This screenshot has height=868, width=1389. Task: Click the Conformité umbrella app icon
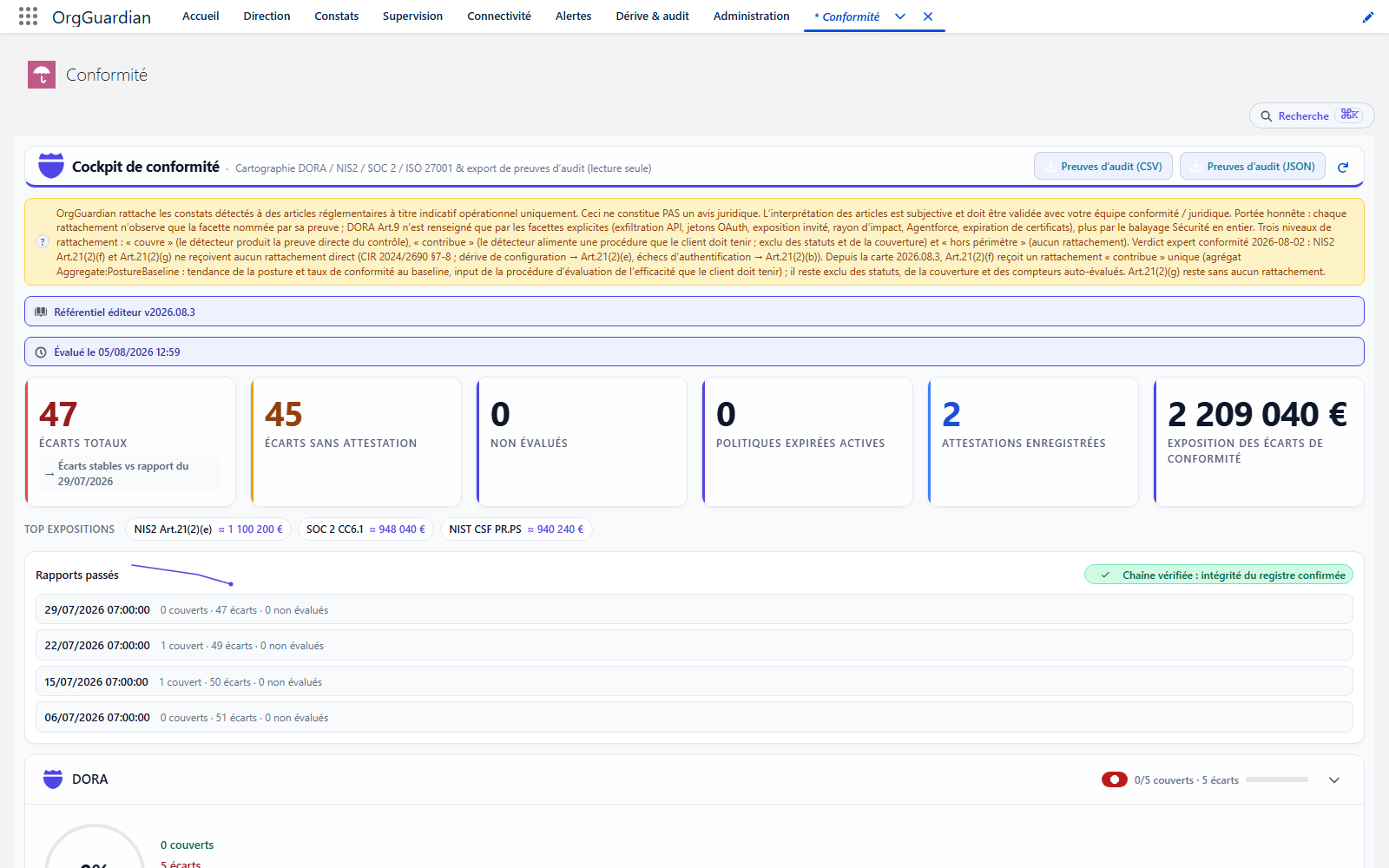pos(42,75)
